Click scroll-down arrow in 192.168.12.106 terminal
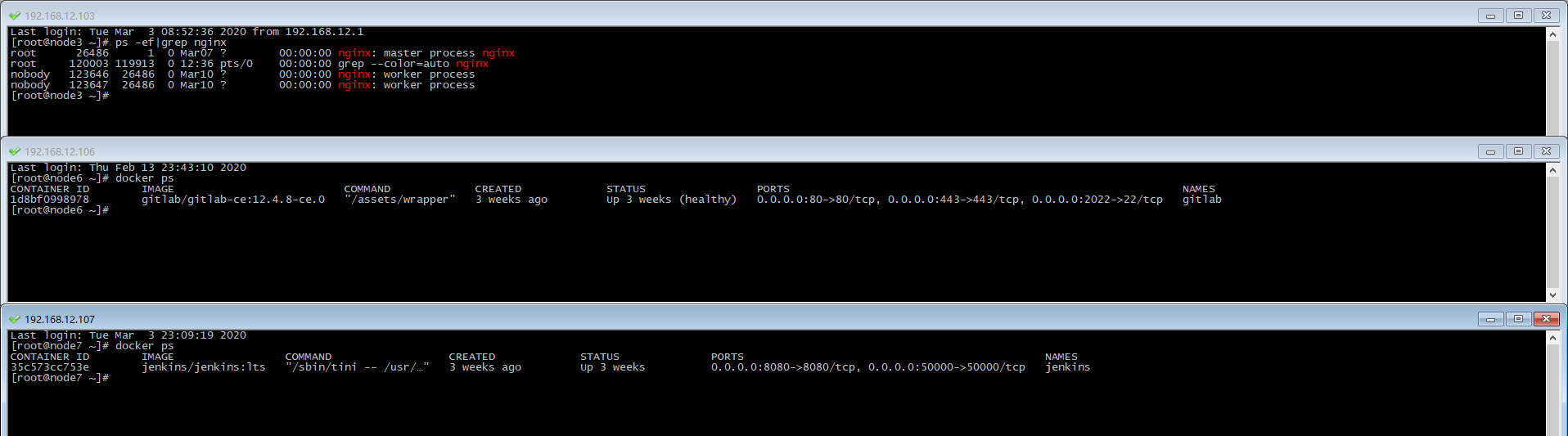 (x=1552, y=295)
